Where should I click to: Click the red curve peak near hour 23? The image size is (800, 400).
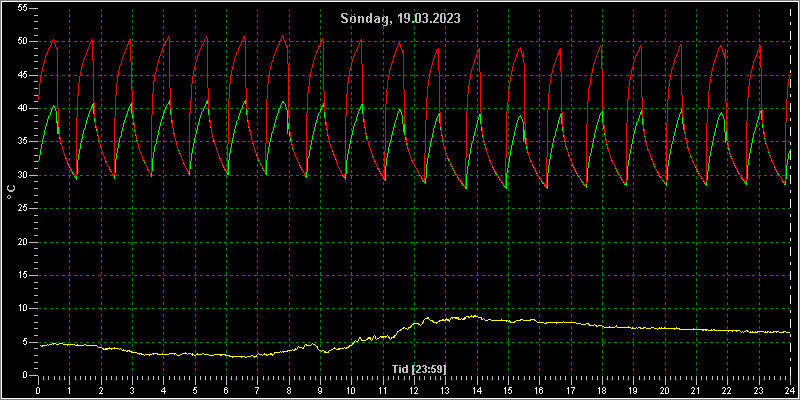(760, 45)
